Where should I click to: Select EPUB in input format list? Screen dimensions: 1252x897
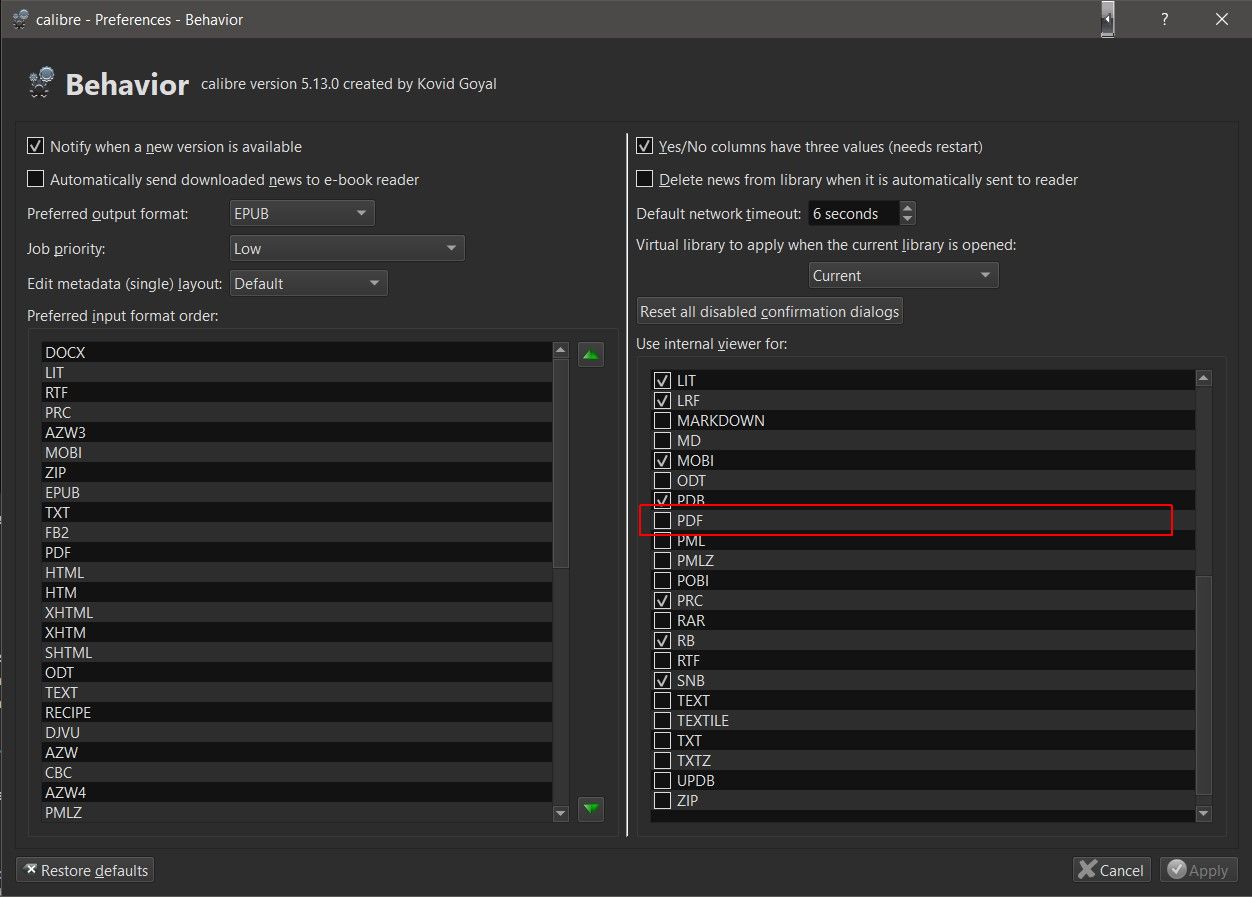tap(63, 493)
